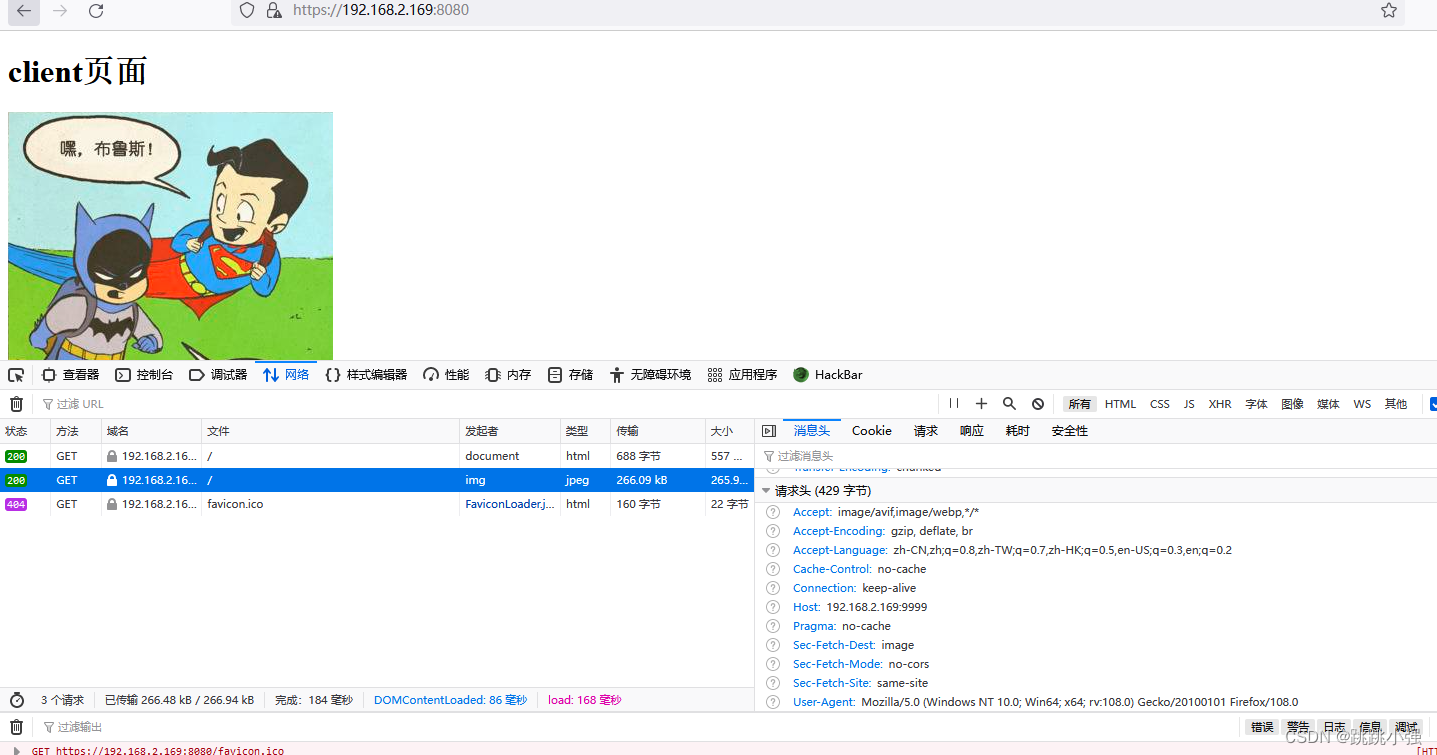This screenshot has width=1437, height=755.
Task: Open the 内存 memory tab
Action: pos(508,375)
